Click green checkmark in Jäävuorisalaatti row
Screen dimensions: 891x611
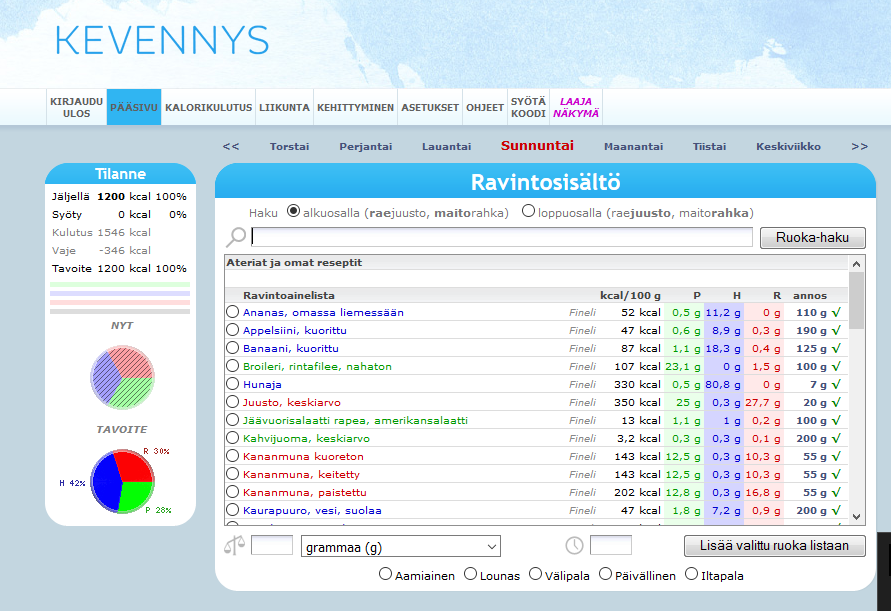click(836, 421)
